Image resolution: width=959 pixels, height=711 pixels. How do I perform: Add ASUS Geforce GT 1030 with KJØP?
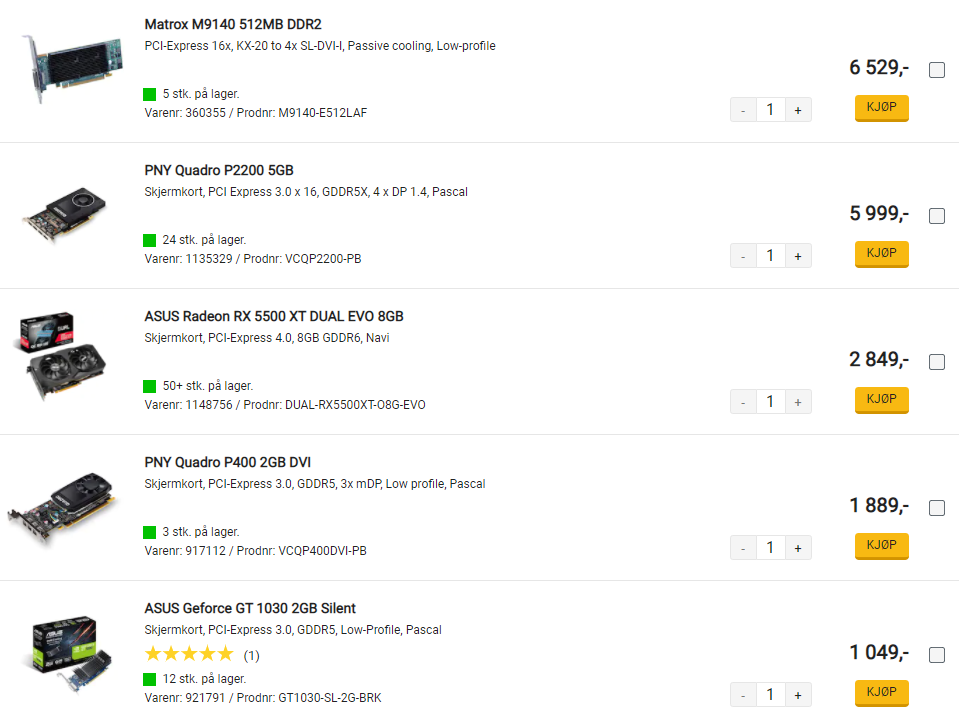(881, 693)
